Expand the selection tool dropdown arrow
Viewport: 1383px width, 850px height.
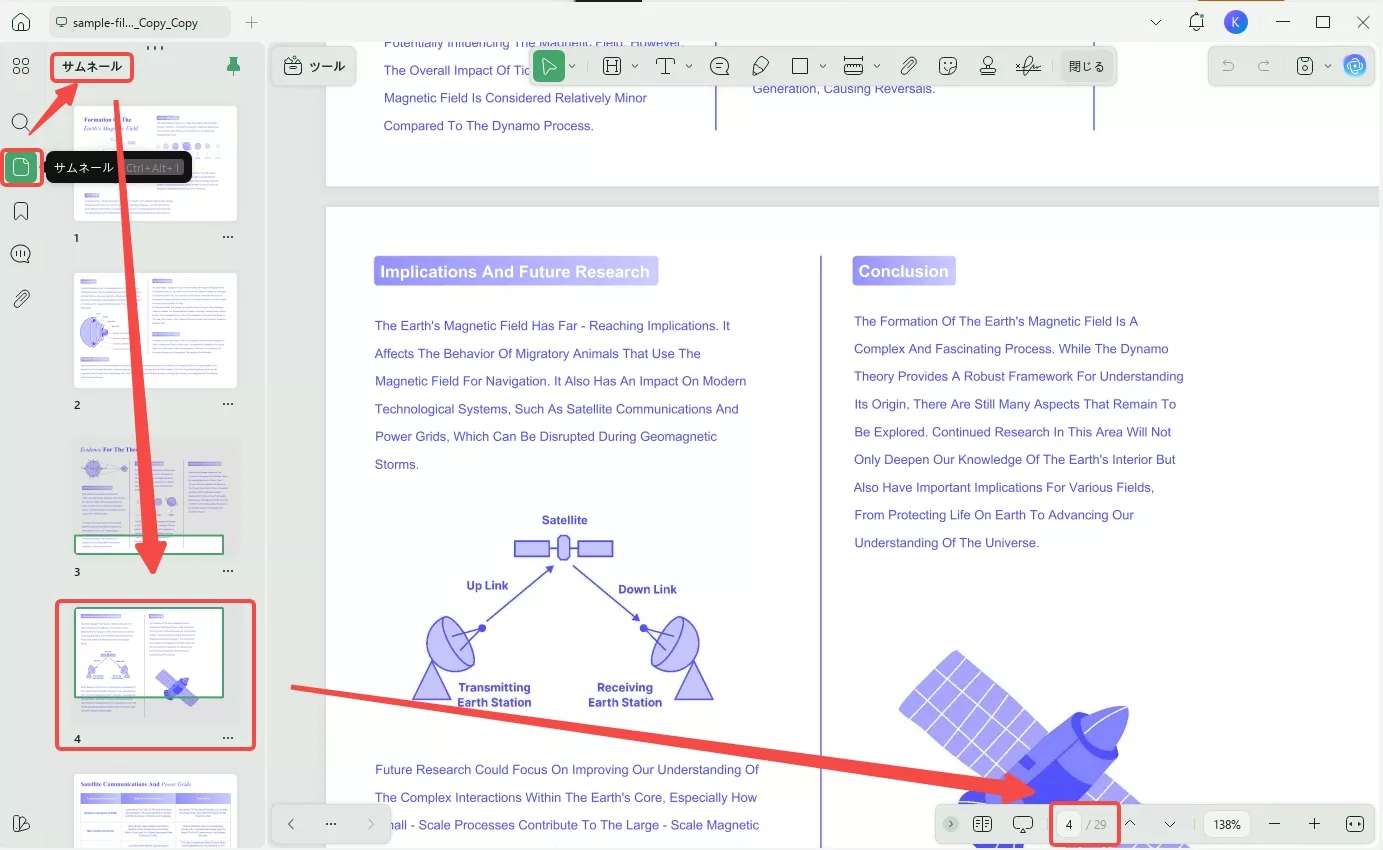coord(572,66)
